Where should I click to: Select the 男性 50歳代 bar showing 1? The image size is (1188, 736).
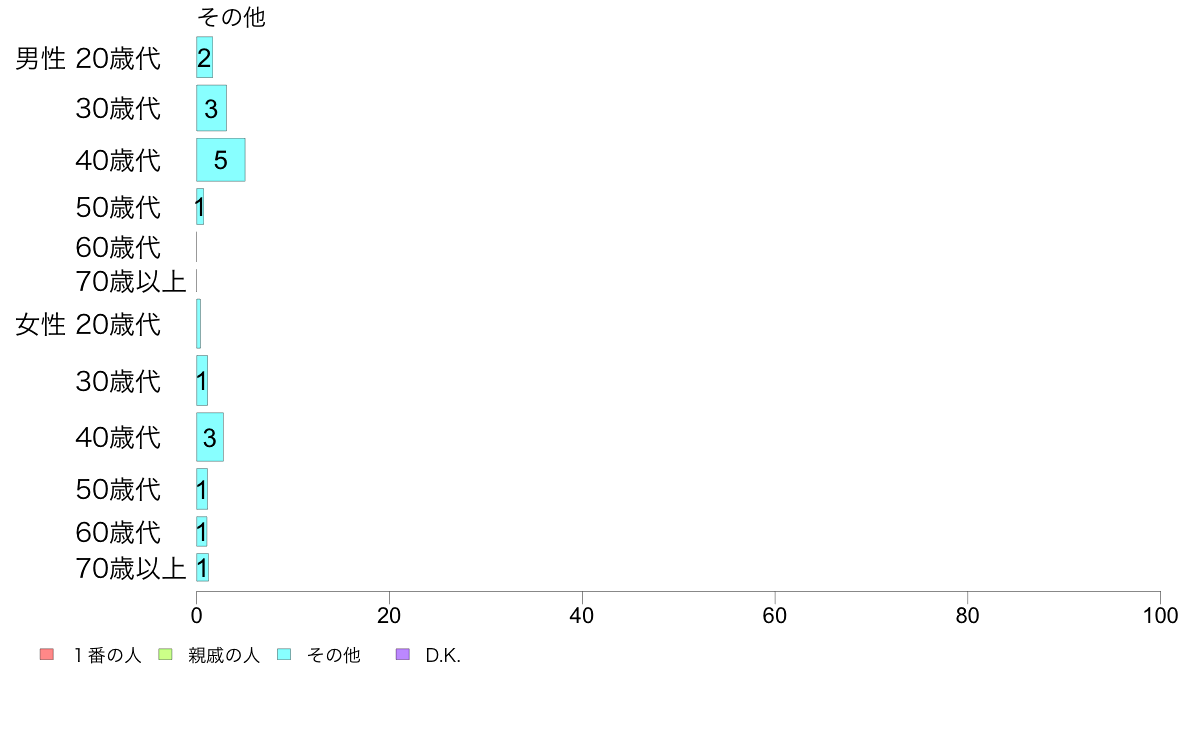coord(200,206)
